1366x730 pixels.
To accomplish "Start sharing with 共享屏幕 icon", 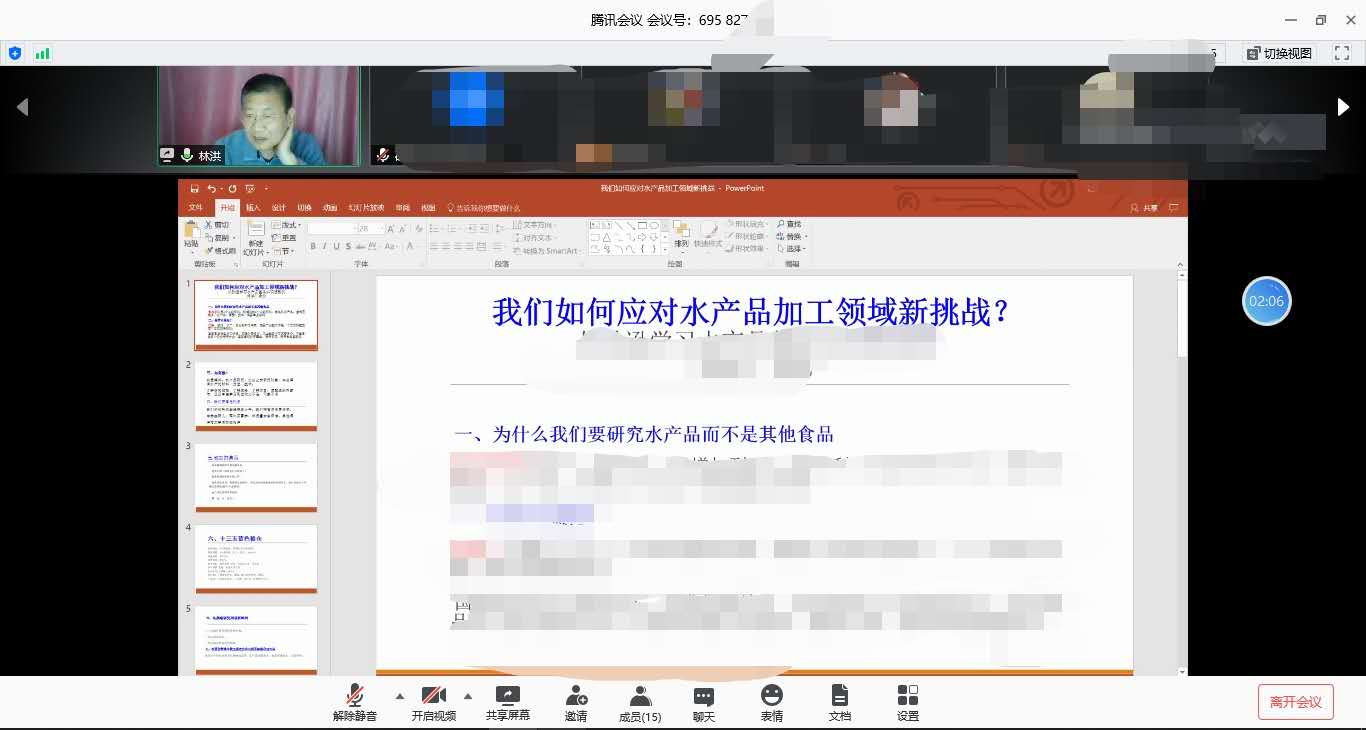I will coord(507,696).
